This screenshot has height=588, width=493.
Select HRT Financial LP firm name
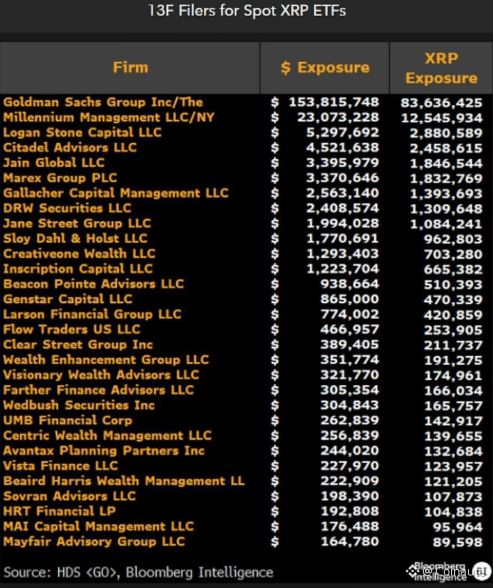tap(59, 511)
